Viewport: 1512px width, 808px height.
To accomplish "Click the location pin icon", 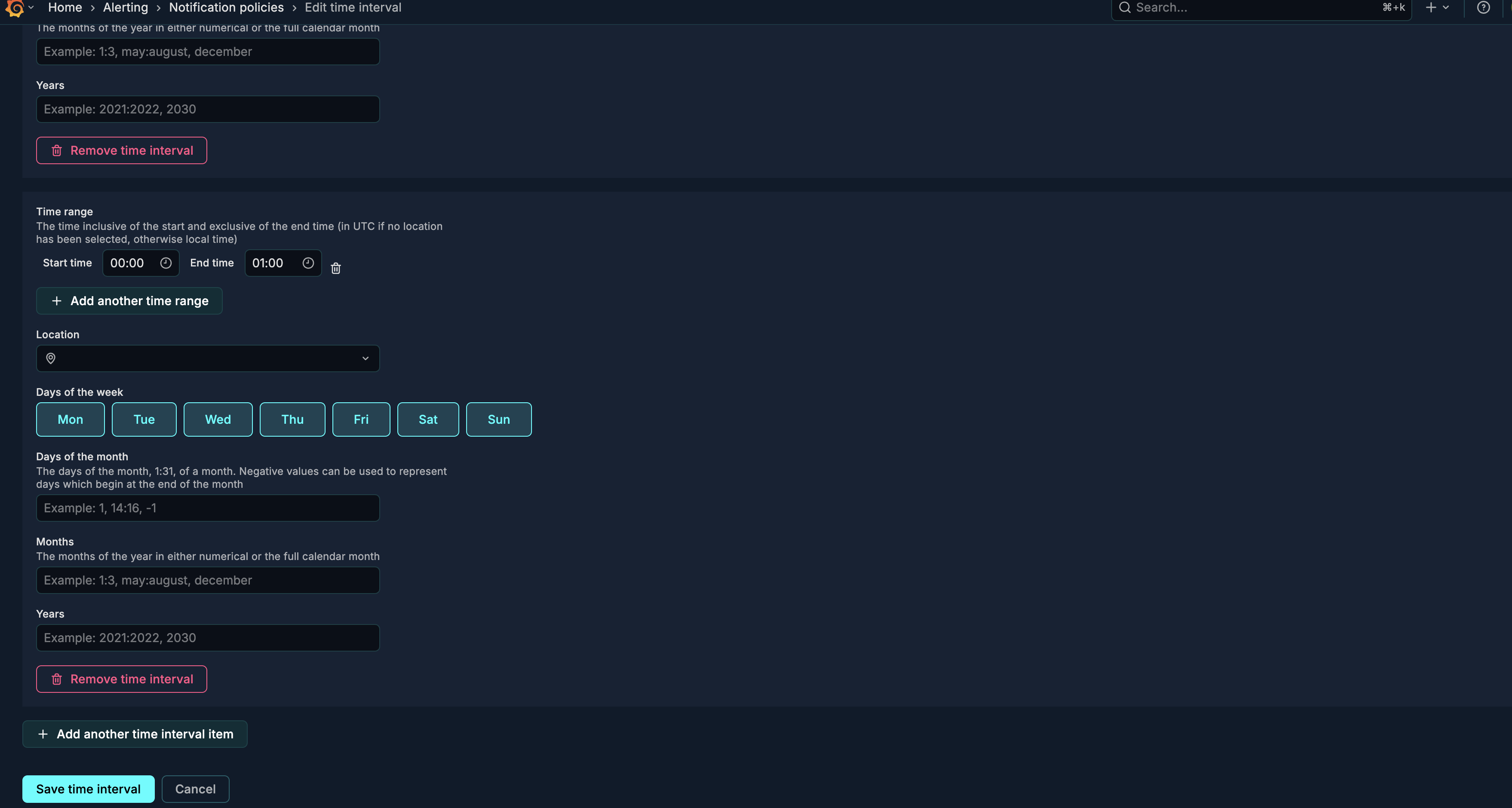I will (x=51, y=358).
